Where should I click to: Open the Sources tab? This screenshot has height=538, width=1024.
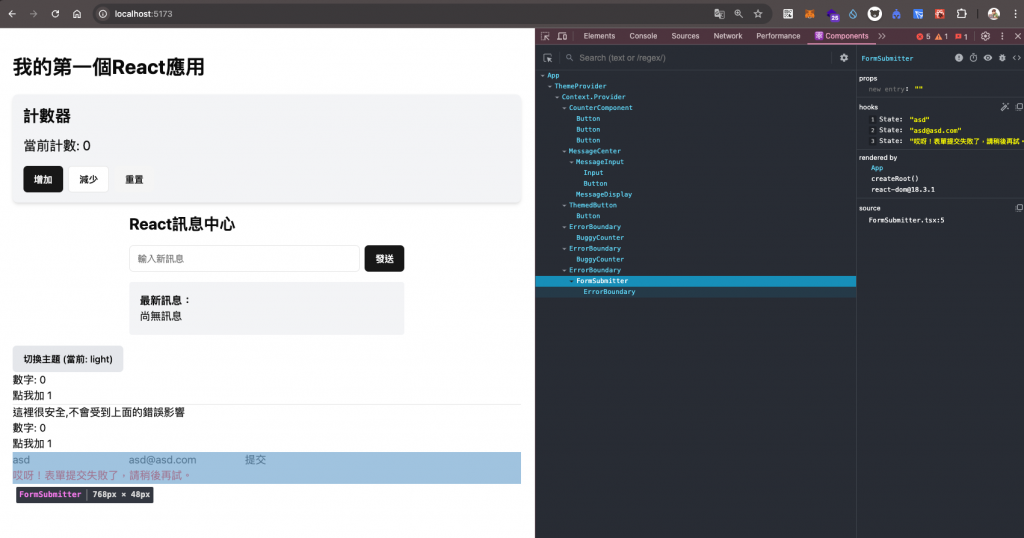pos(685,36)
